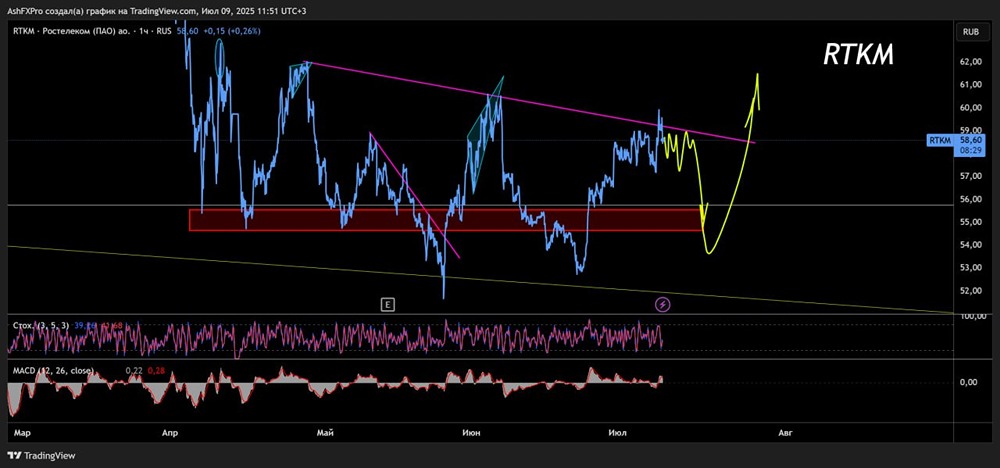Click the 08:29 countdown under the RTKM price
1000x468 pixels.
tap(970, 152)
